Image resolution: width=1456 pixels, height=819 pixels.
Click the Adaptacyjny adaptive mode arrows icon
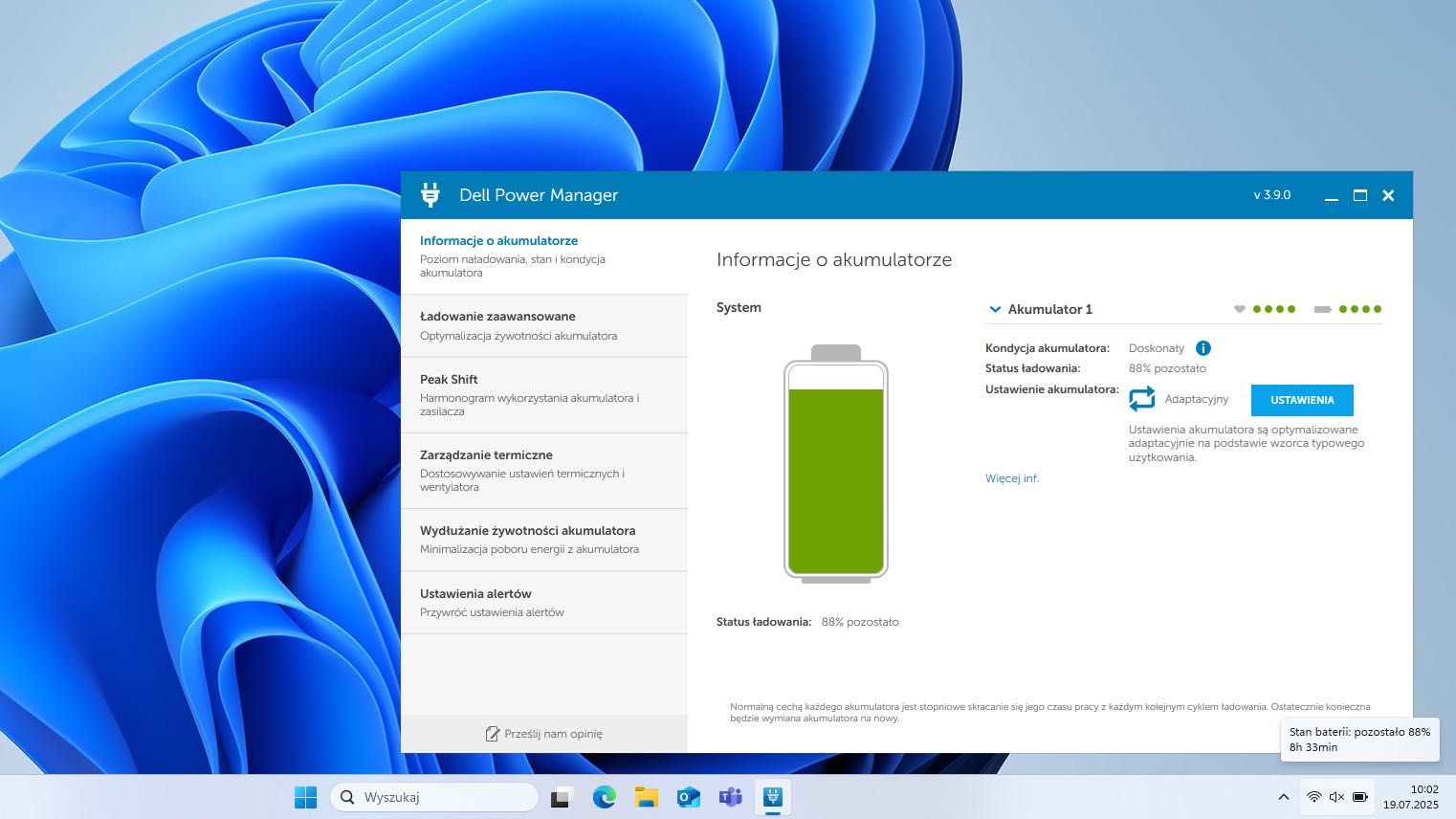pyautogui.click(x=1142, y=399)
